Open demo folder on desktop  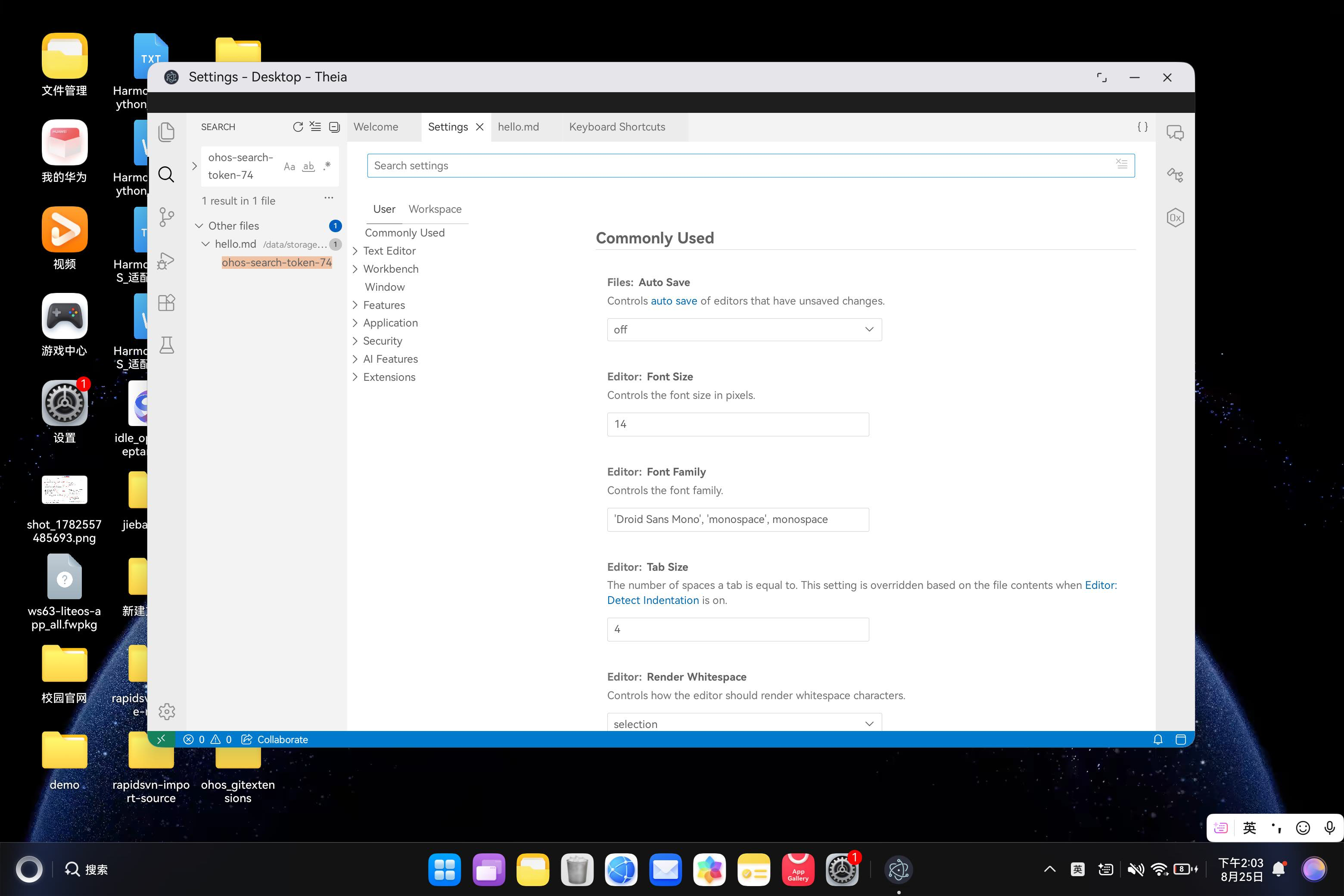coord(64,761)
